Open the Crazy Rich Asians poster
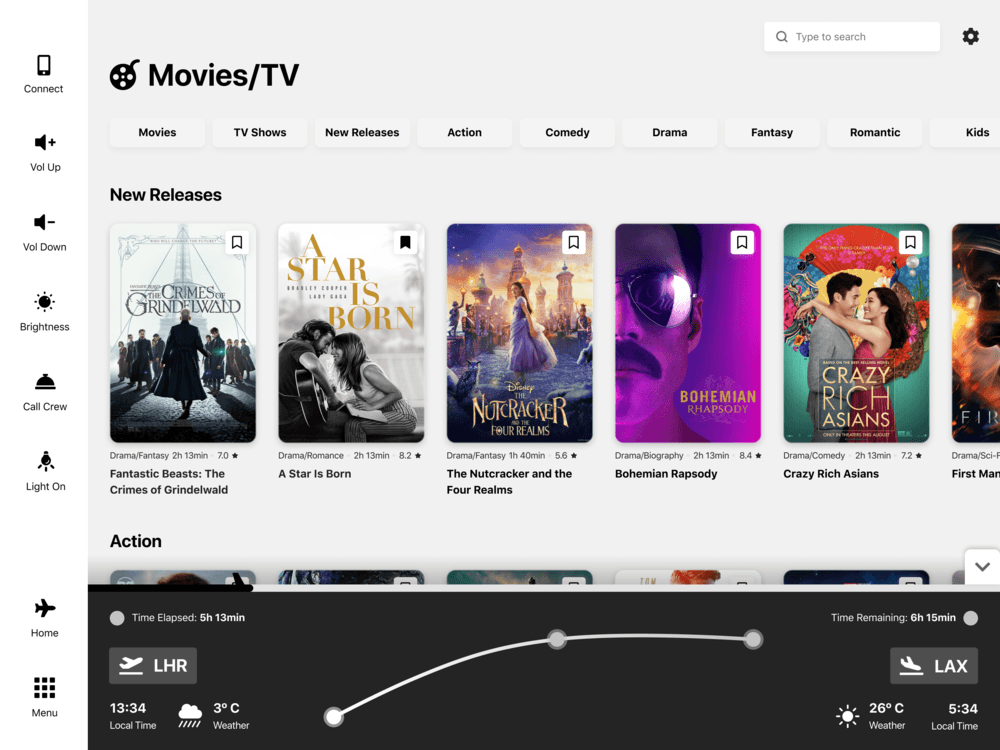This screenshot has width=1000, height=750. [x=856, y=333]
